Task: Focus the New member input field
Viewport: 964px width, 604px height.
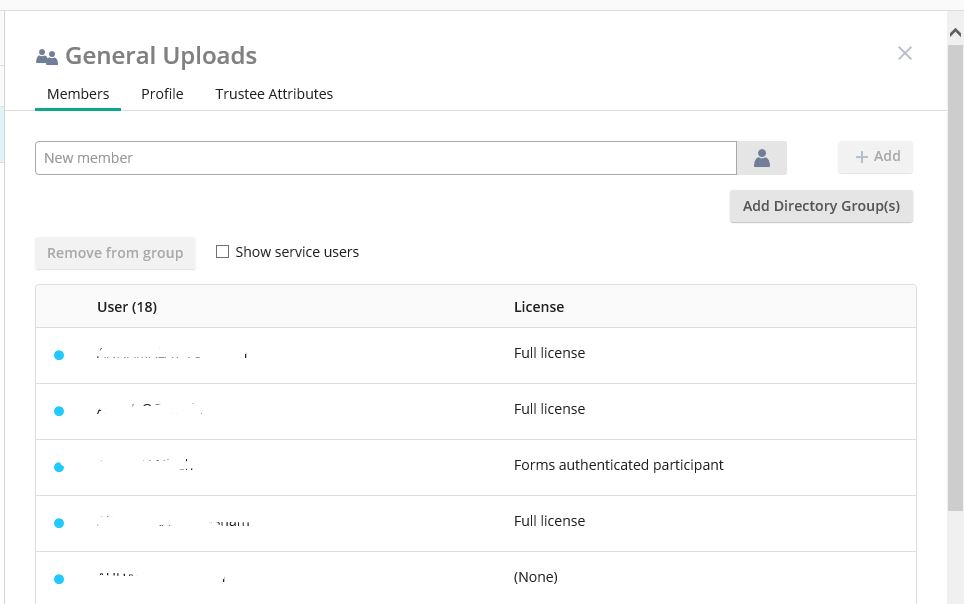Action: 385,158
